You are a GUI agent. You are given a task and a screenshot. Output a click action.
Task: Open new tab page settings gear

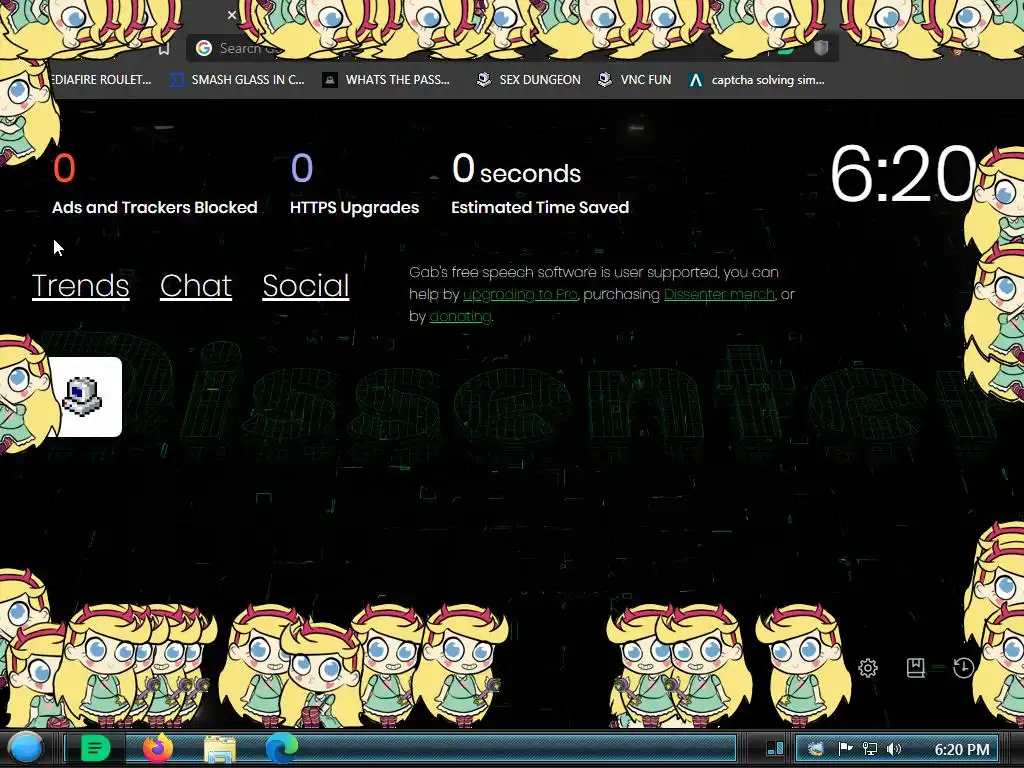[x=868, y=667]
